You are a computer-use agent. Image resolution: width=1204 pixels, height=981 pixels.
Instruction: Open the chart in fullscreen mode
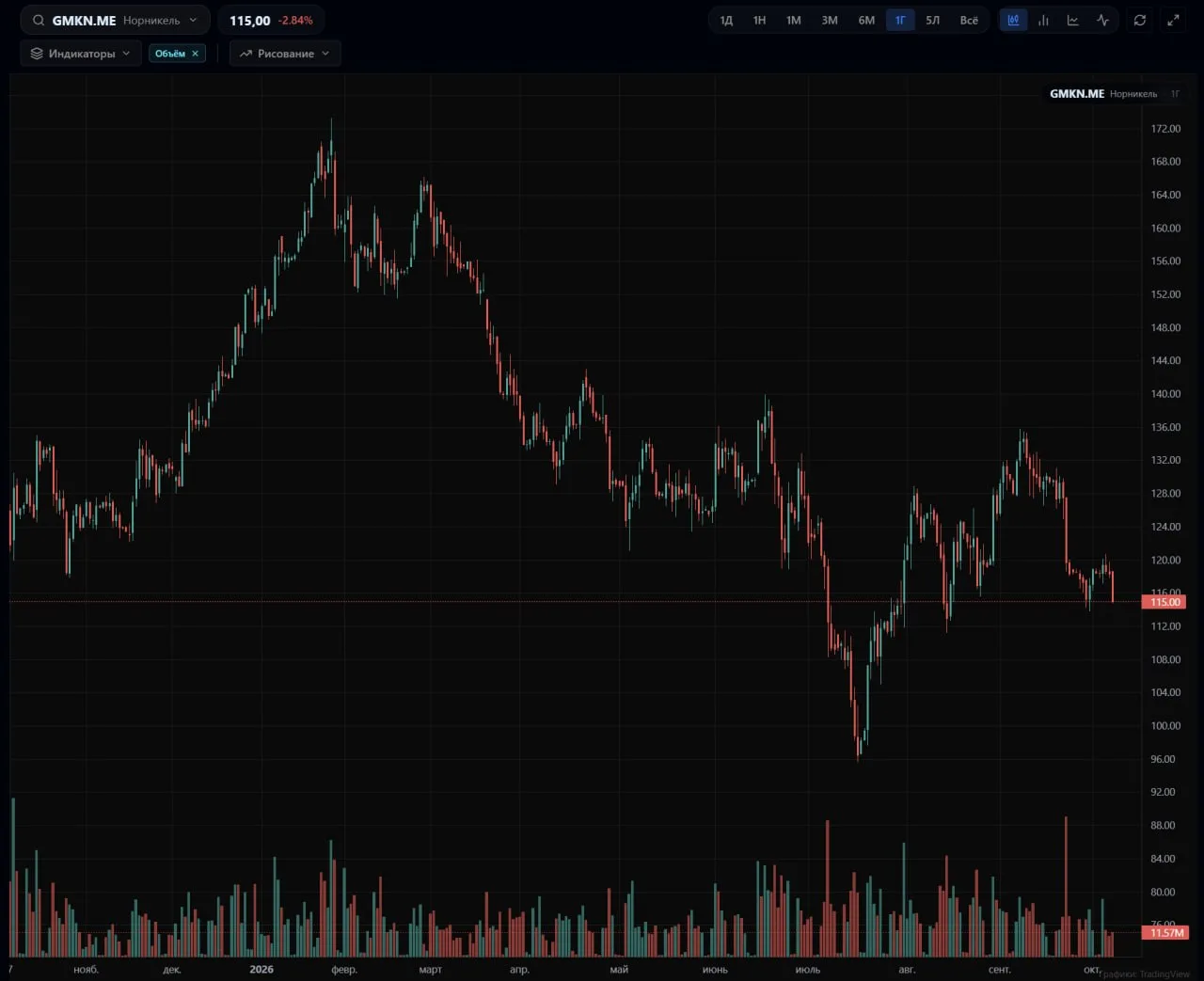click(1173, 20)
